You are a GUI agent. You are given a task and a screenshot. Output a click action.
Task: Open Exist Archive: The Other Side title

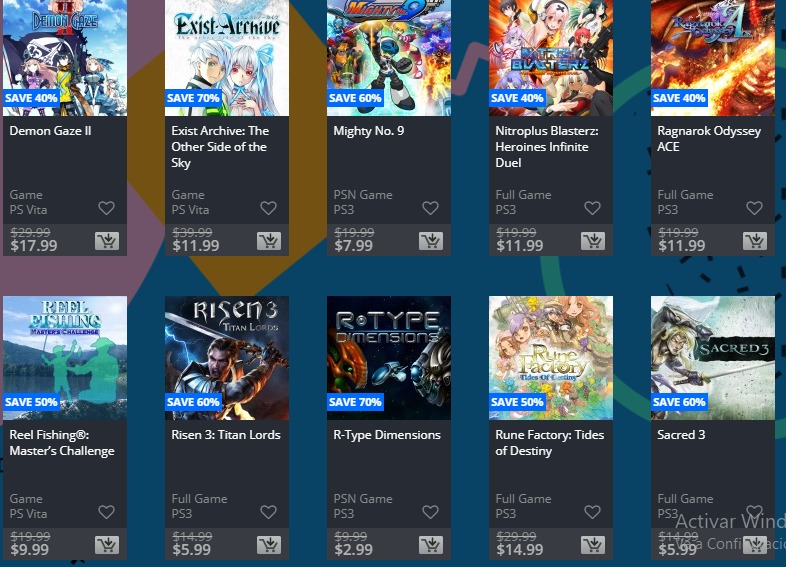[220, 147]
